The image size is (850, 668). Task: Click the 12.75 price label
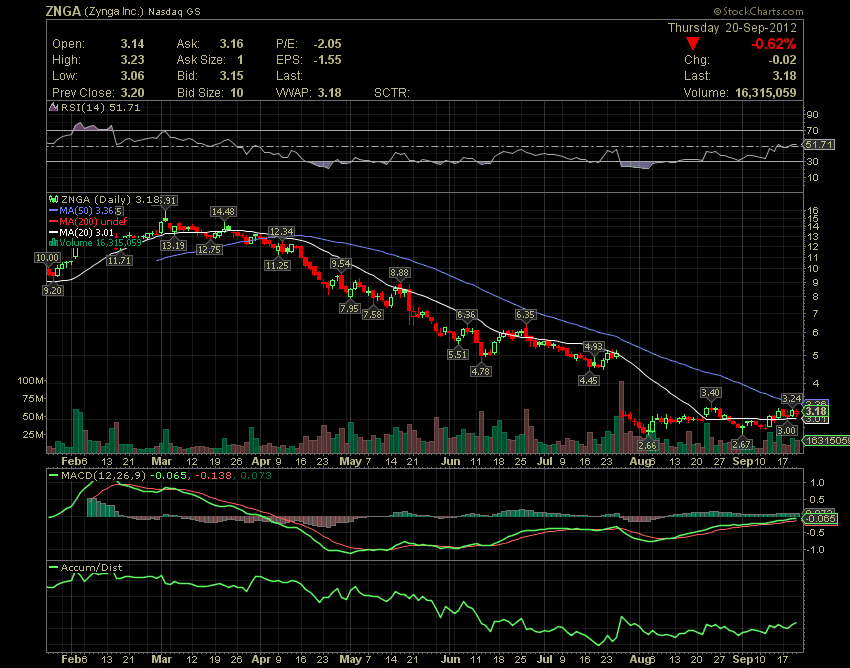tap(209, 249)
